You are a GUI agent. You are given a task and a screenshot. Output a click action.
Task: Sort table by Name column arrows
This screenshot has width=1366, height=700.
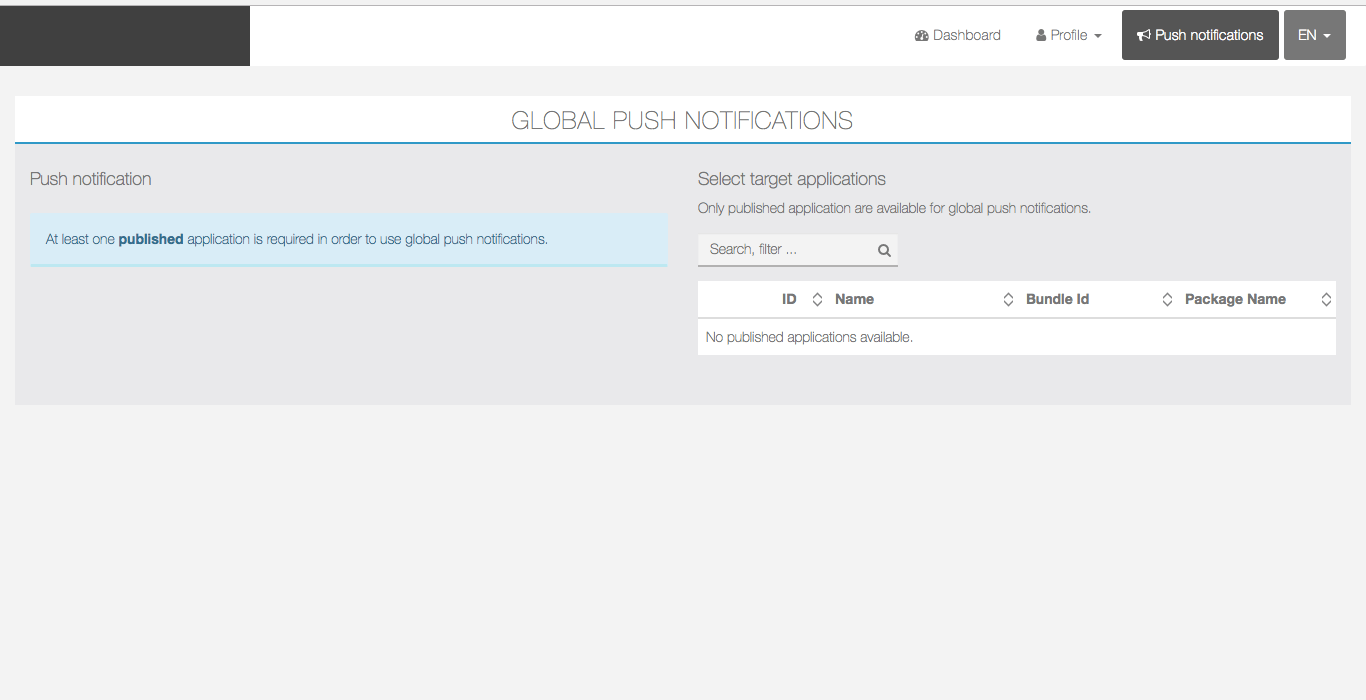(x=1008, y=300)
